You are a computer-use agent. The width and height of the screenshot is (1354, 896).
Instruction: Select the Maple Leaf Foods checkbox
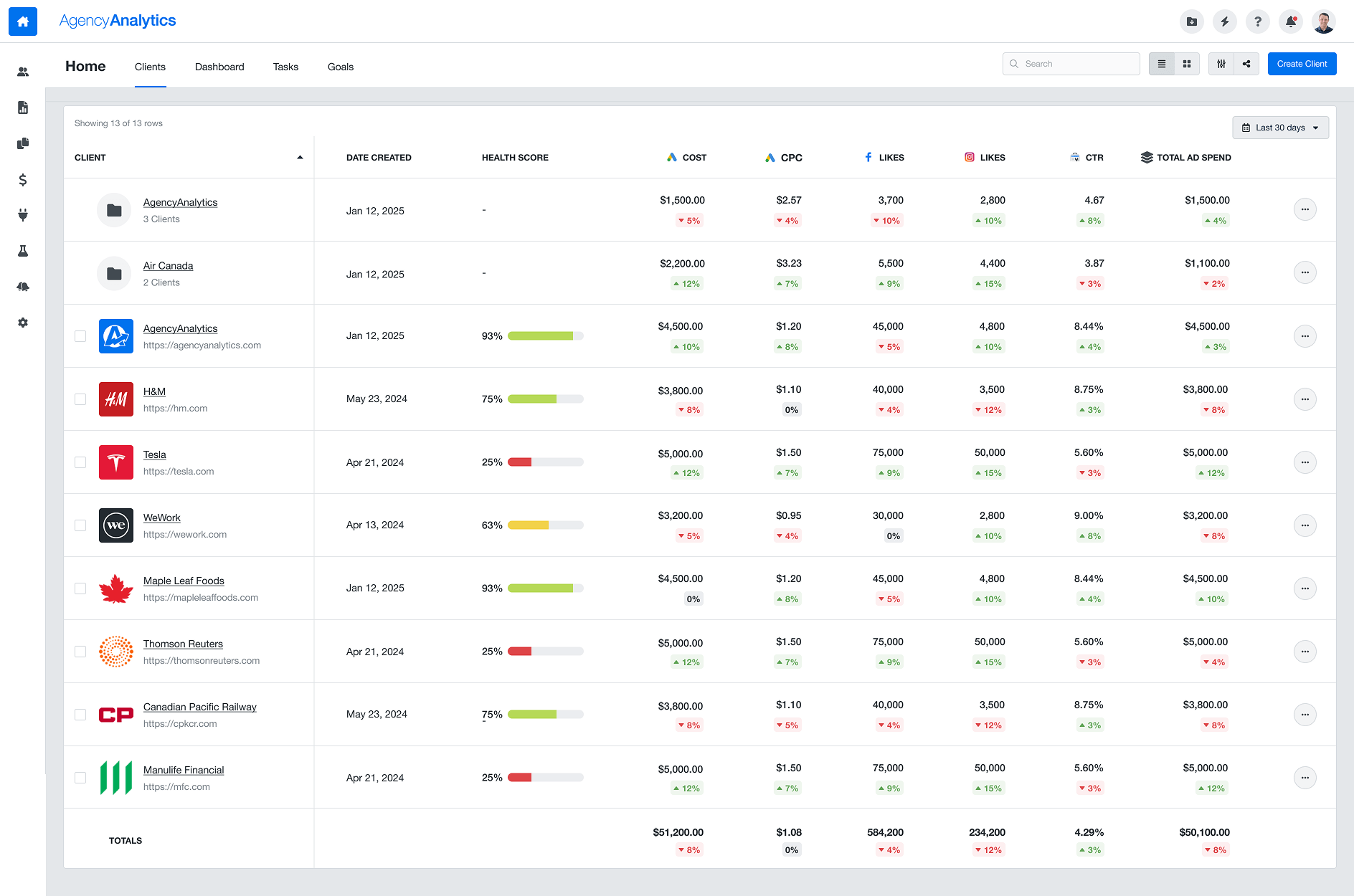pyautogui.click(x=80, y=588)
